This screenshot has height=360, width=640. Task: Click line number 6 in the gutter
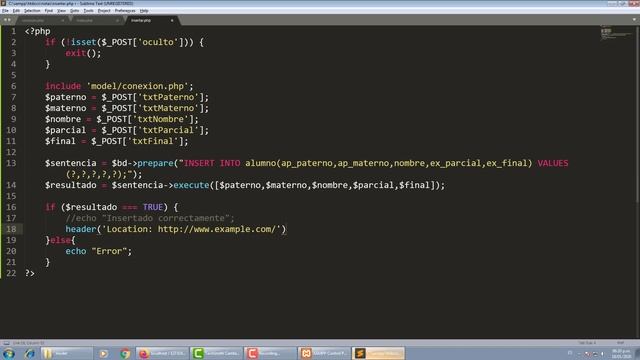click(x=13, y=86)
